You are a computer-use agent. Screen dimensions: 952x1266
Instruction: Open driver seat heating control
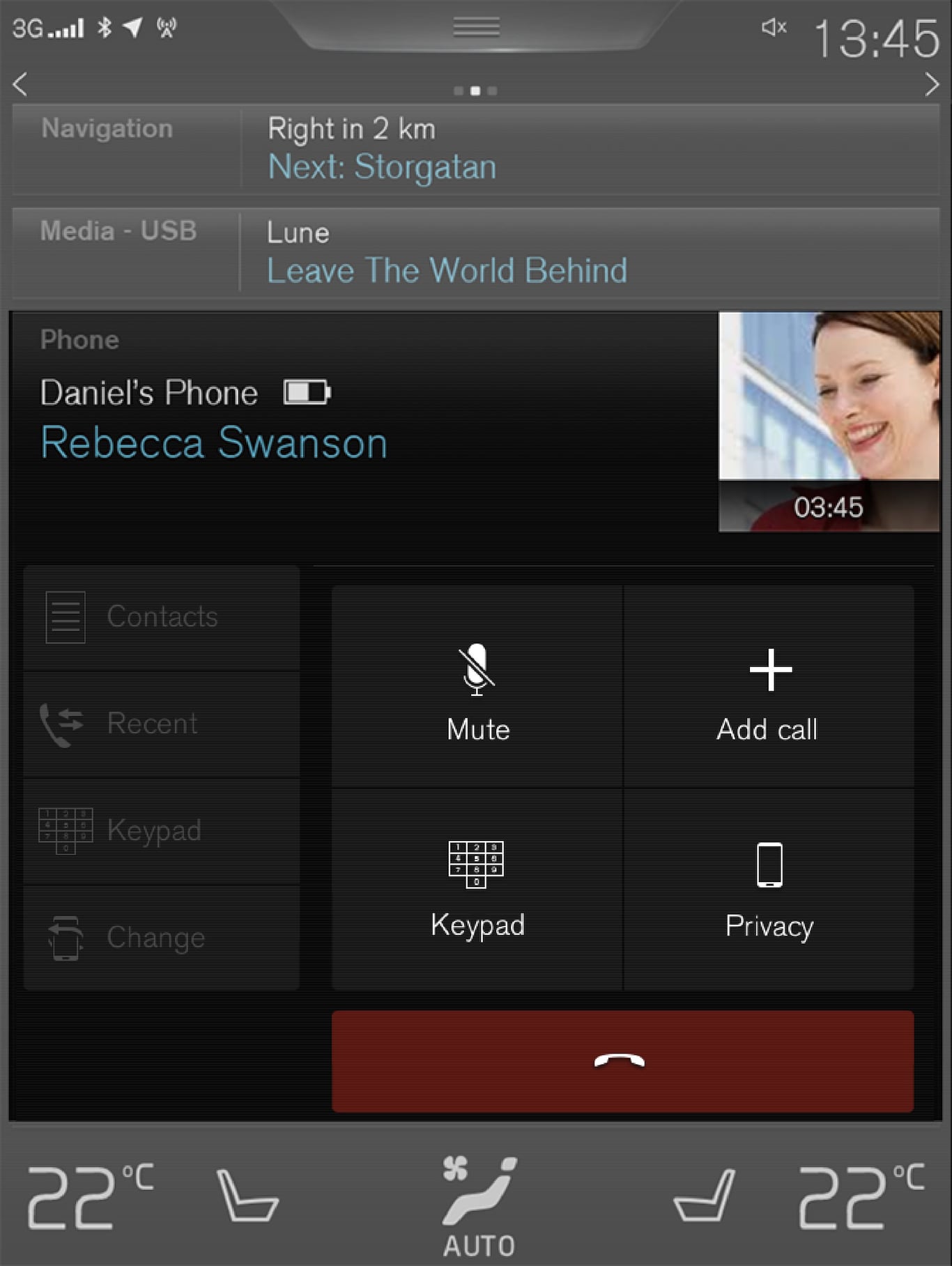[247, 1196]
